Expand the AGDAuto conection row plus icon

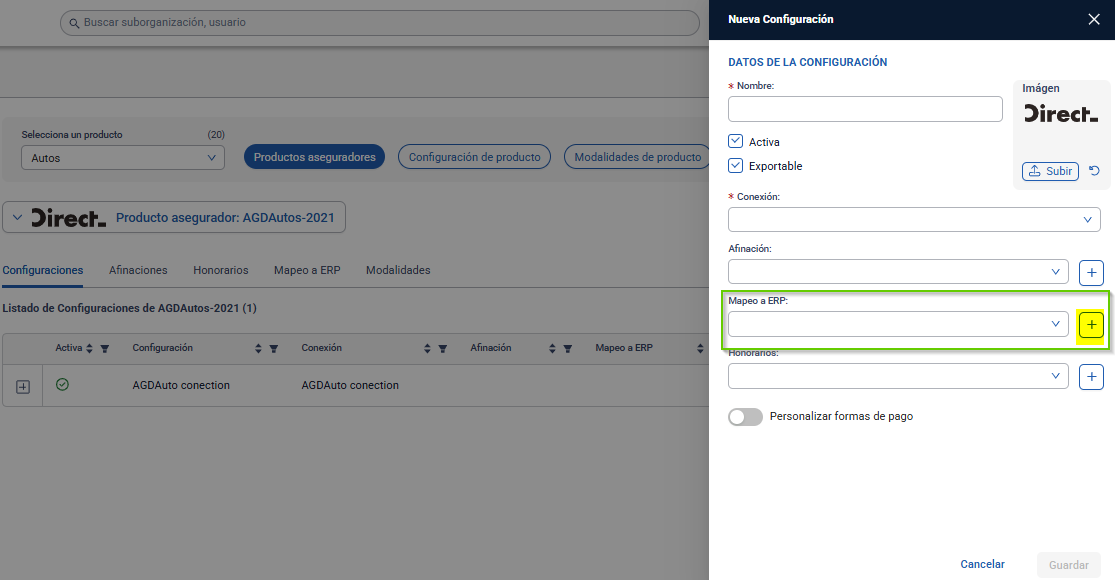click(23, 387)
